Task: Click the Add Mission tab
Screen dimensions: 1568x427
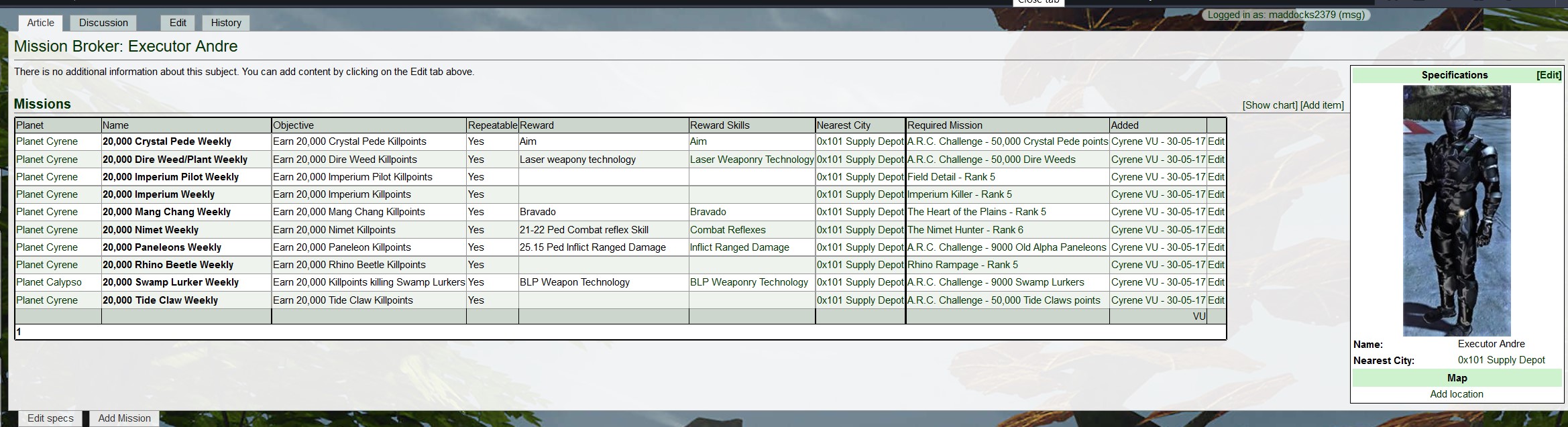Action: pyautogui.click(x=125, y=418)
